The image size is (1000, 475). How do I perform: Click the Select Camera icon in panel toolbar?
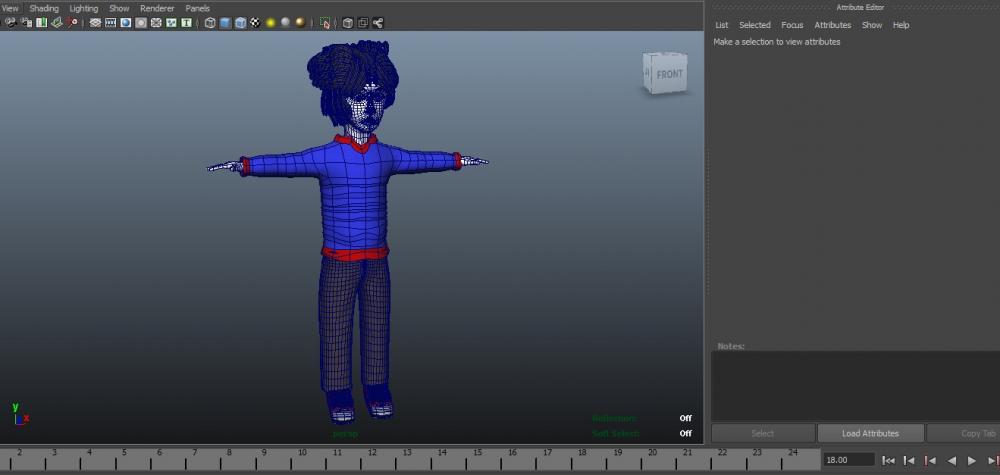11,22
